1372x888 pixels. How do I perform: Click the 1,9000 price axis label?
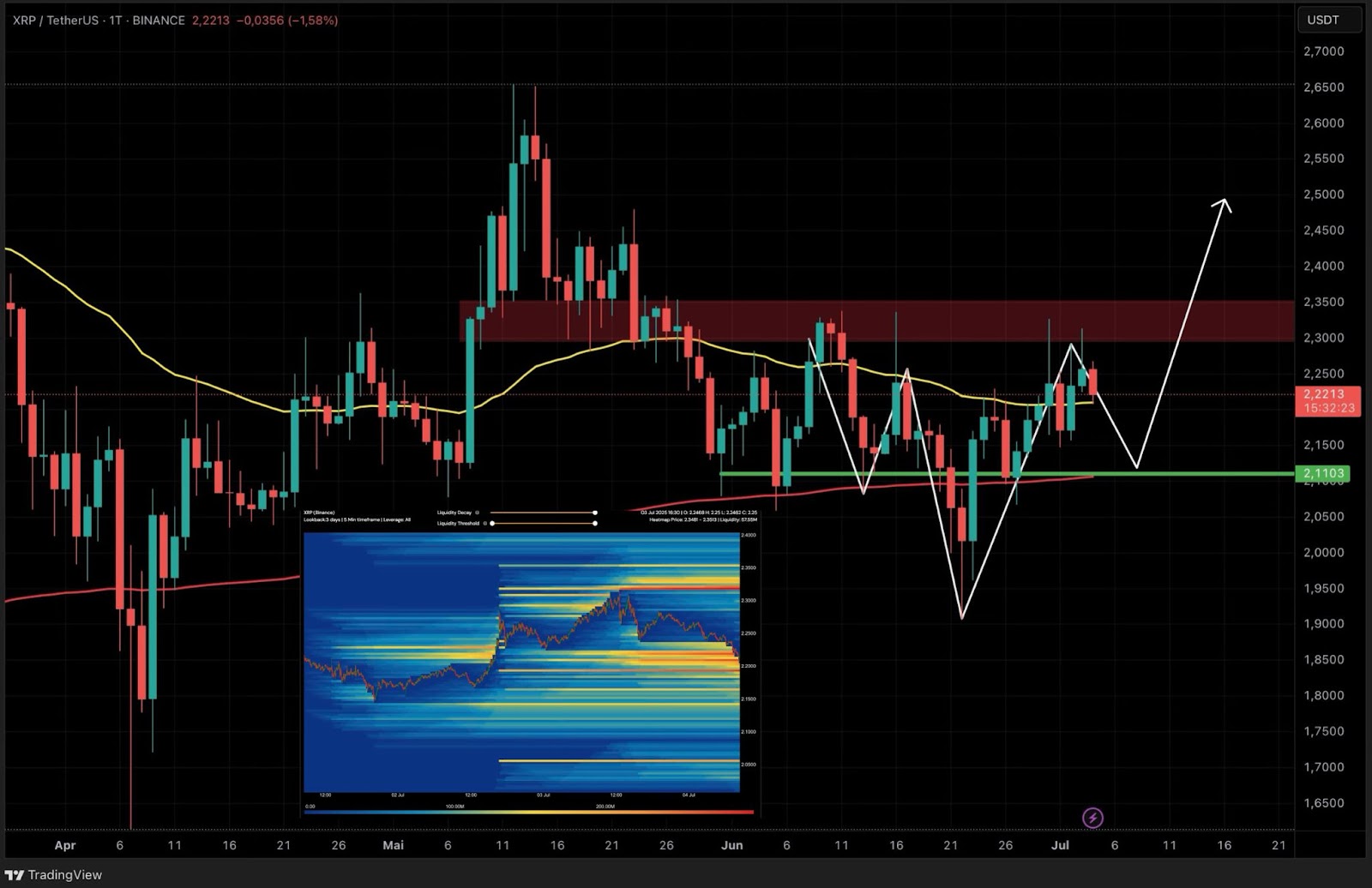1323,624
